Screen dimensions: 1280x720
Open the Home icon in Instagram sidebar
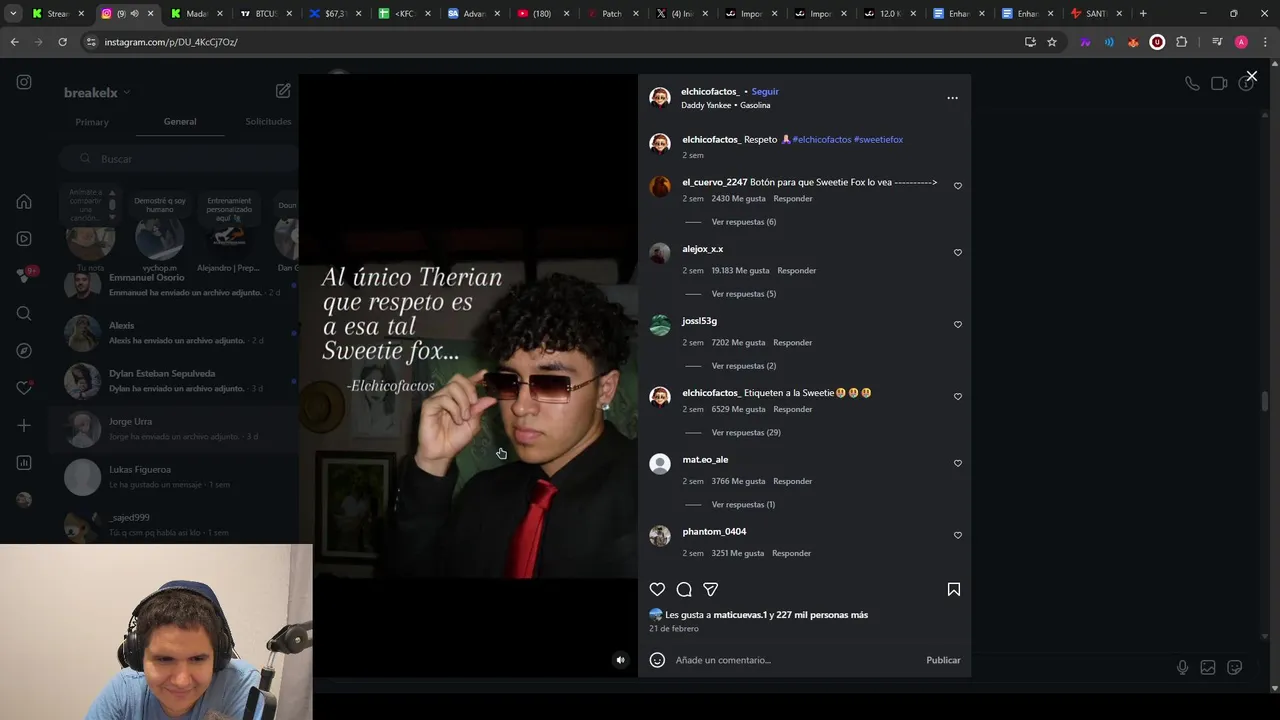pos(24,202)
